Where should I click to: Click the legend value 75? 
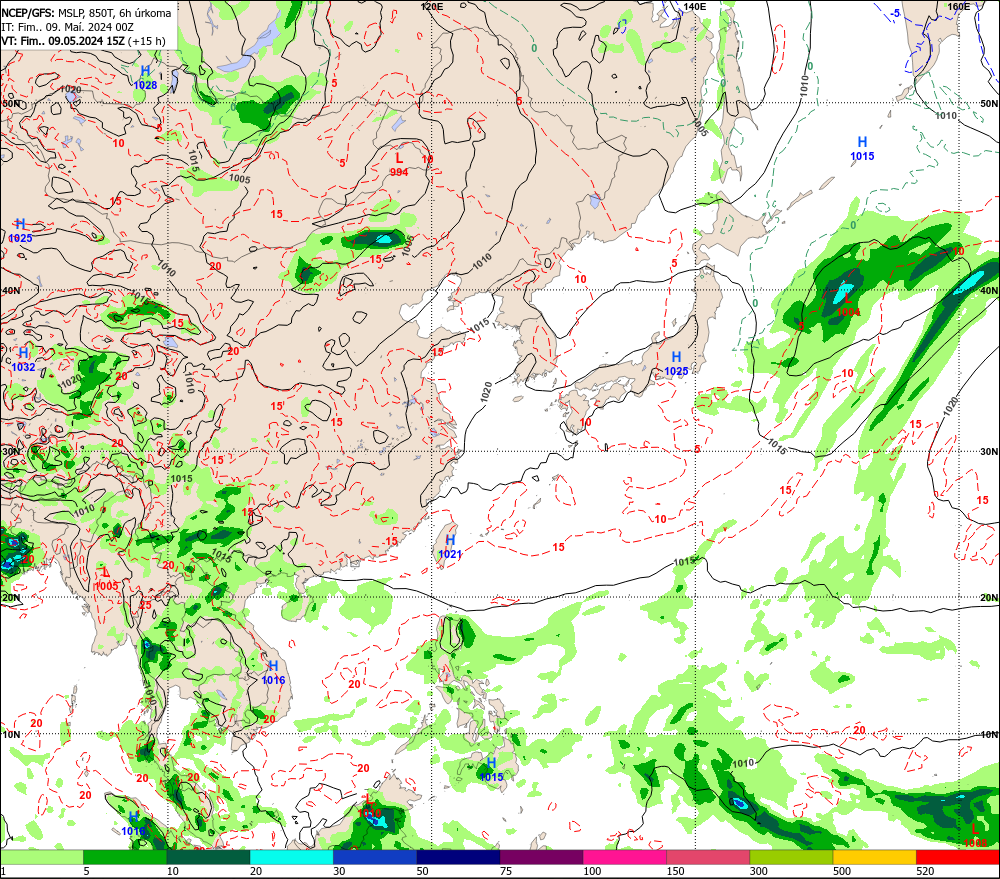coord(506,871)
